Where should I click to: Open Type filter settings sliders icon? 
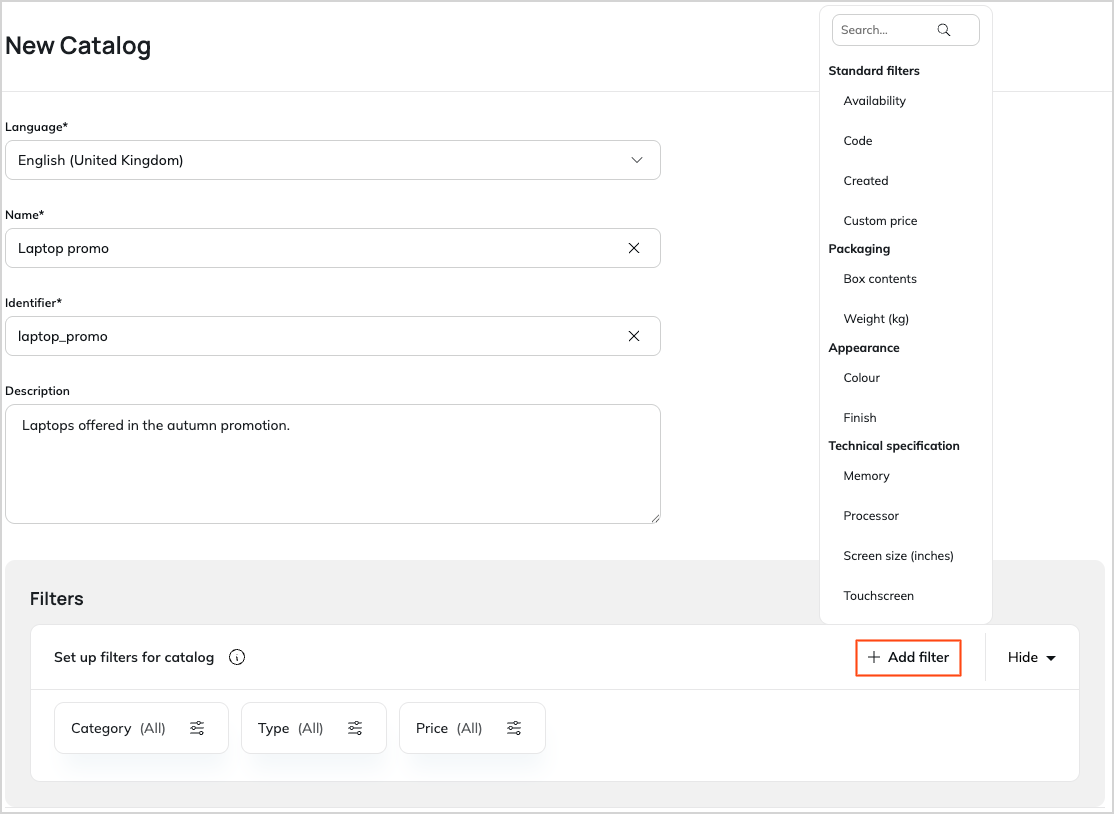click(x=355, y=728)
